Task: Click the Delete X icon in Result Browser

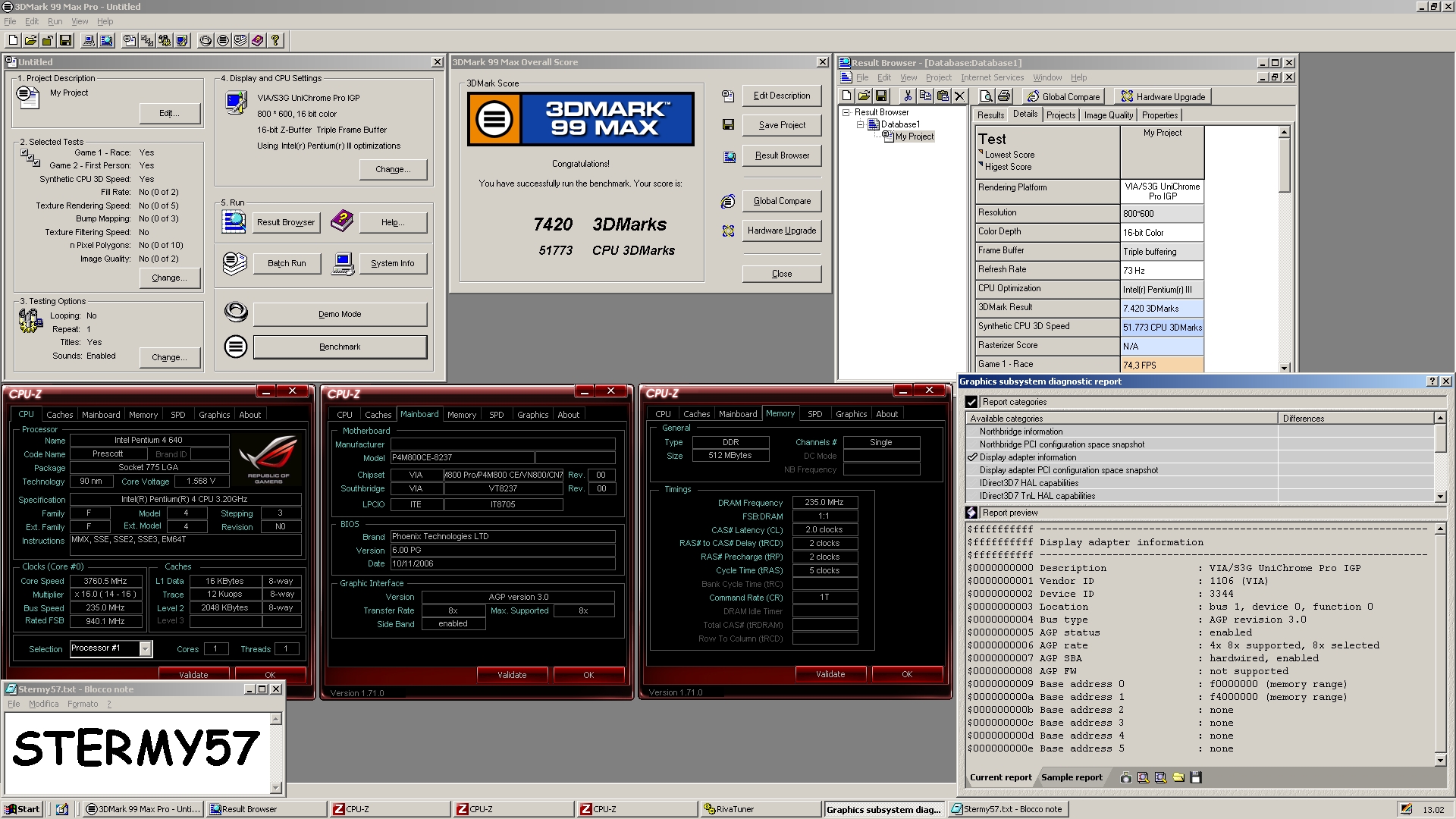Action: point(959,96)
